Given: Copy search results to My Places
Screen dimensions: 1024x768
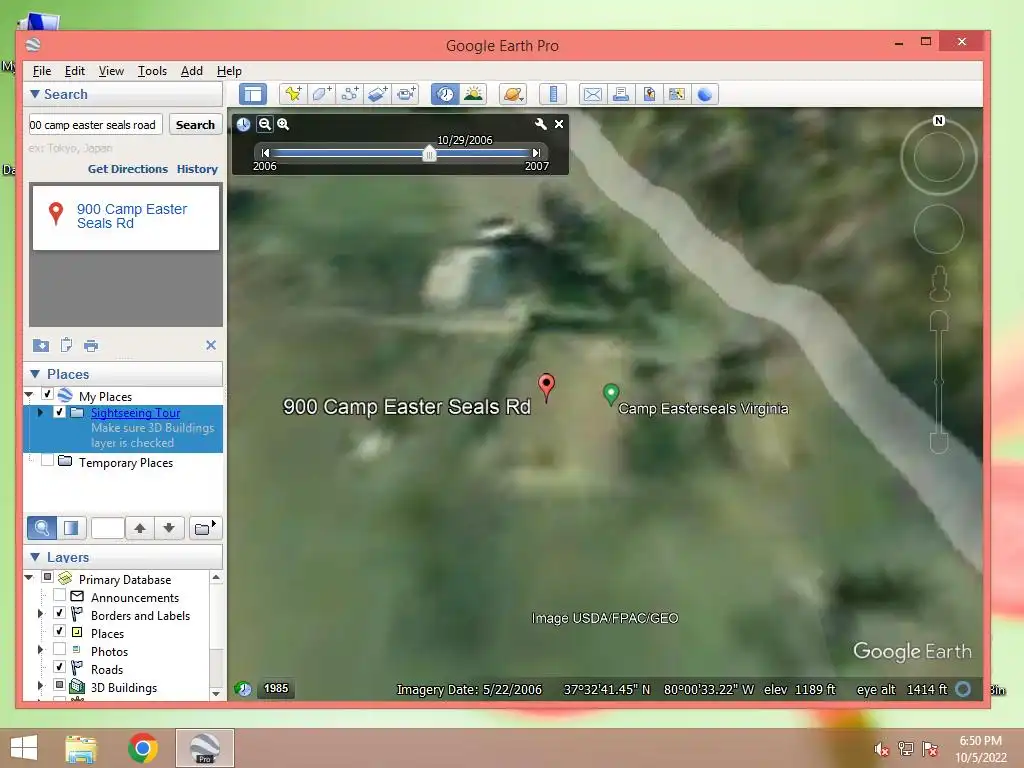Looking at the screenshot, I should tap(40, 345).
